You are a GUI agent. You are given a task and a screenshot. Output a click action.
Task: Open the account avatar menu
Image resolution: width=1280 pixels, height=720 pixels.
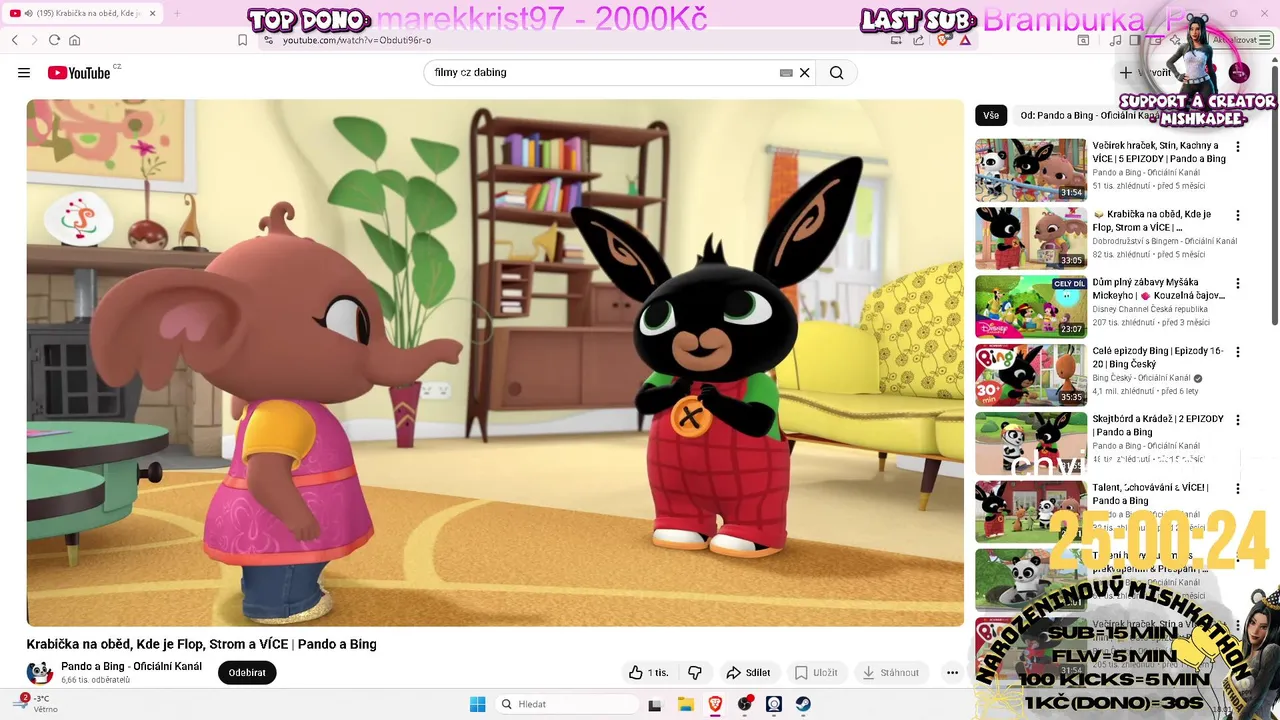click(1239, 73)
